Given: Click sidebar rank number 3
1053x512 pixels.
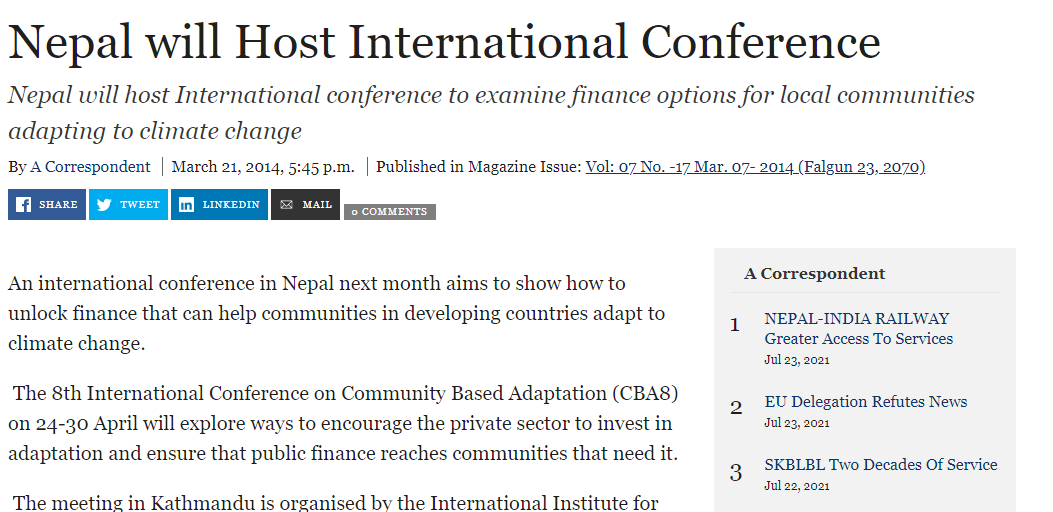Looking at the screenshot, I should click(736, 472).
